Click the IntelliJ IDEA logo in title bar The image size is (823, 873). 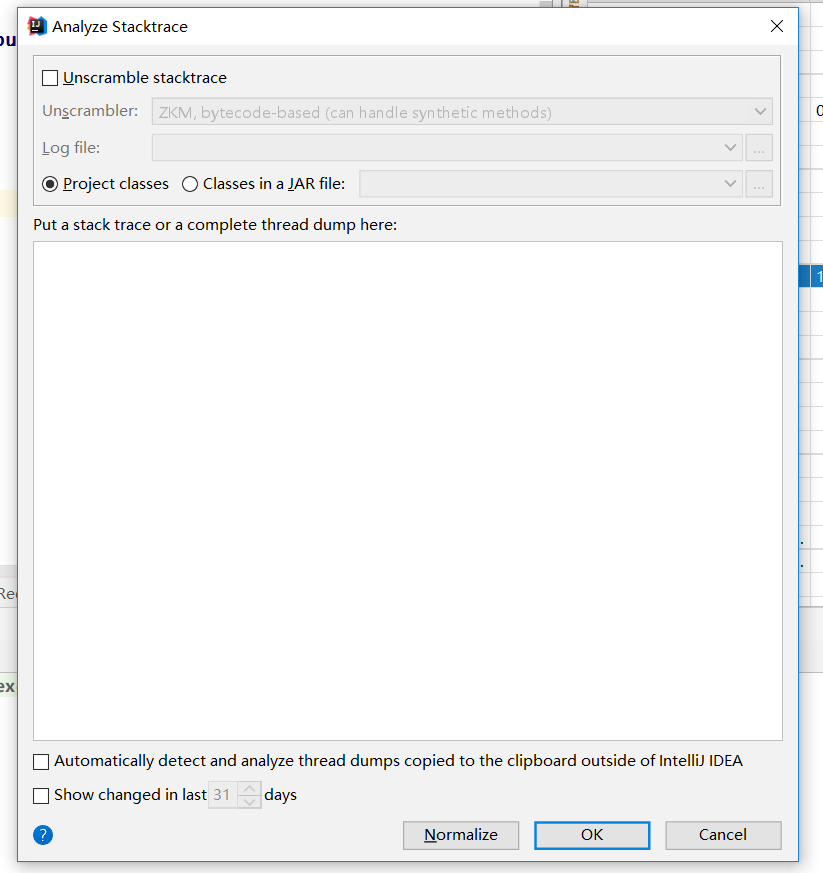click(x=37, y=27)
